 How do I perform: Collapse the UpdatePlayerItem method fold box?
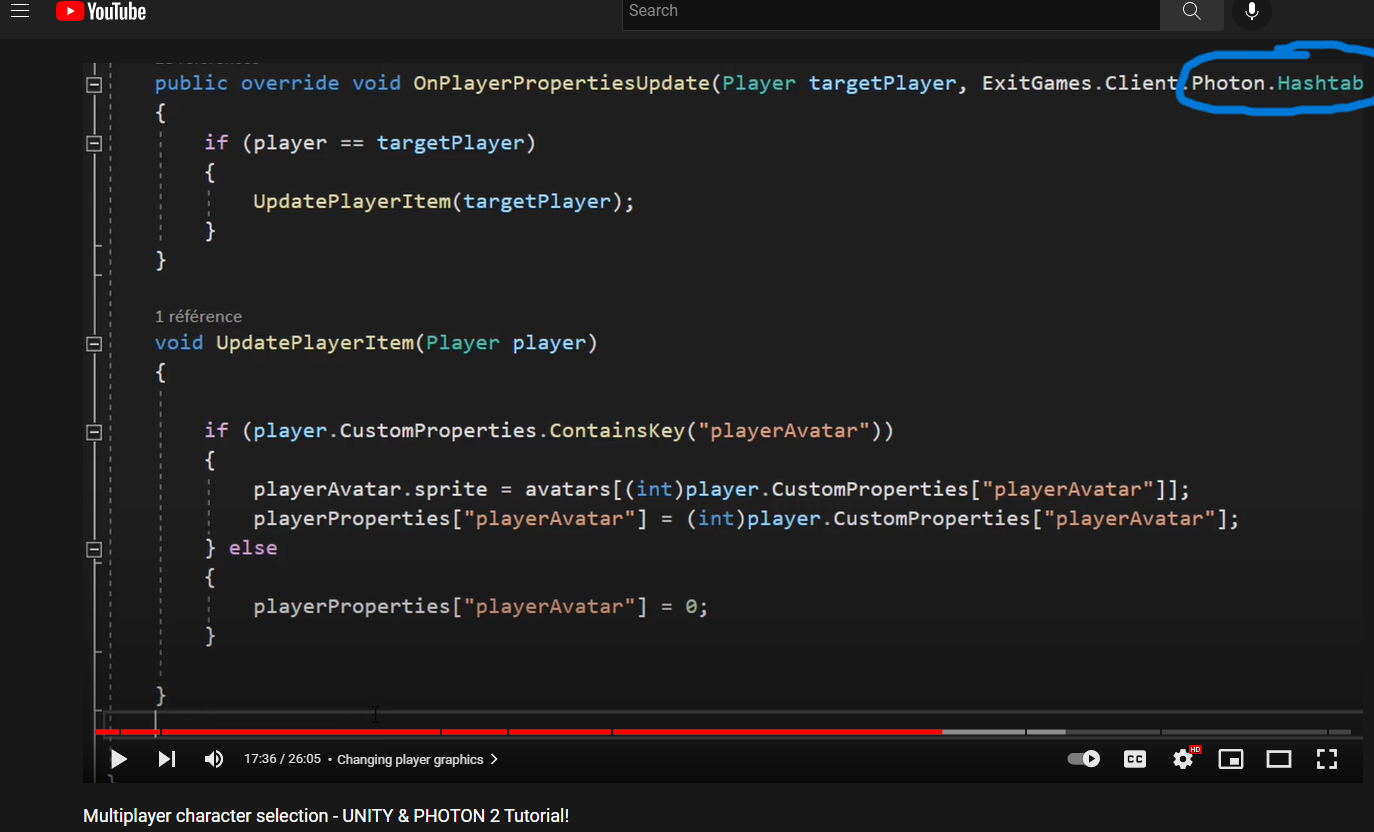(x=94, y=344)
